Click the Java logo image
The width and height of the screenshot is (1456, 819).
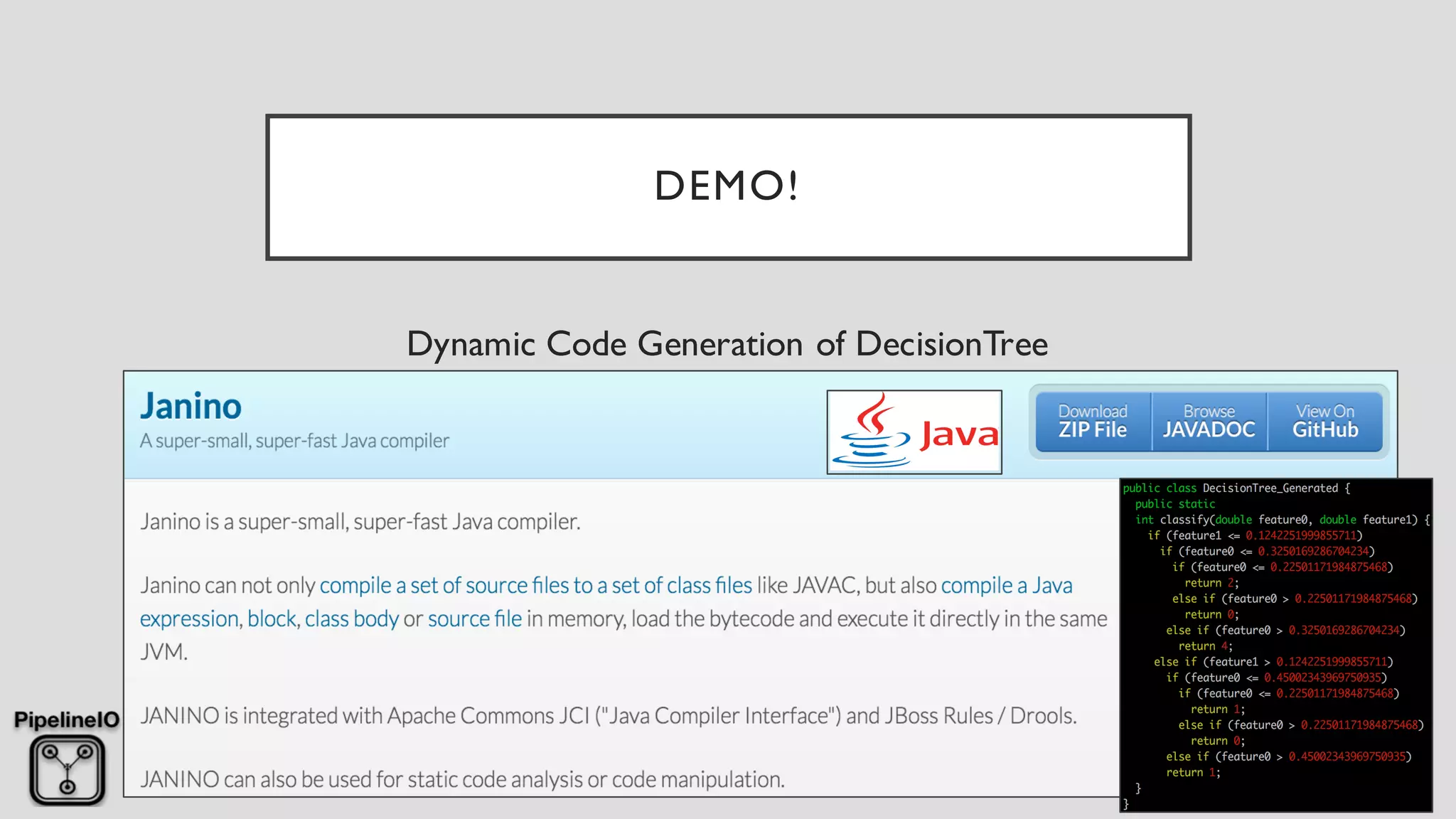(914, 432)
